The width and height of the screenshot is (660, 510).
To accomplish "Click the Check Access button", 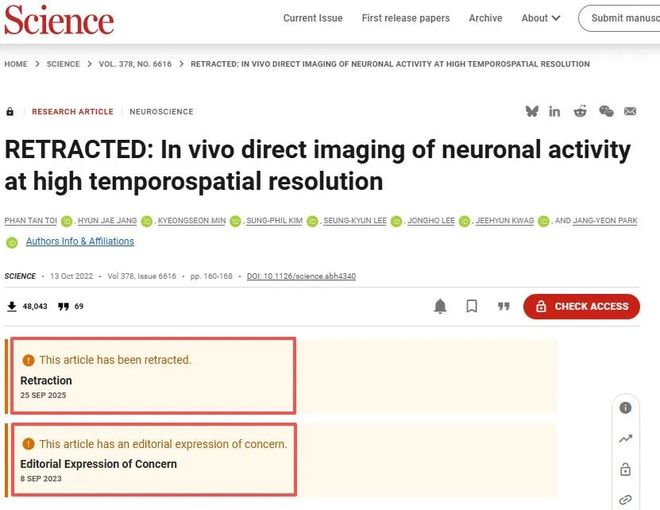I will (x=581, y=306).
